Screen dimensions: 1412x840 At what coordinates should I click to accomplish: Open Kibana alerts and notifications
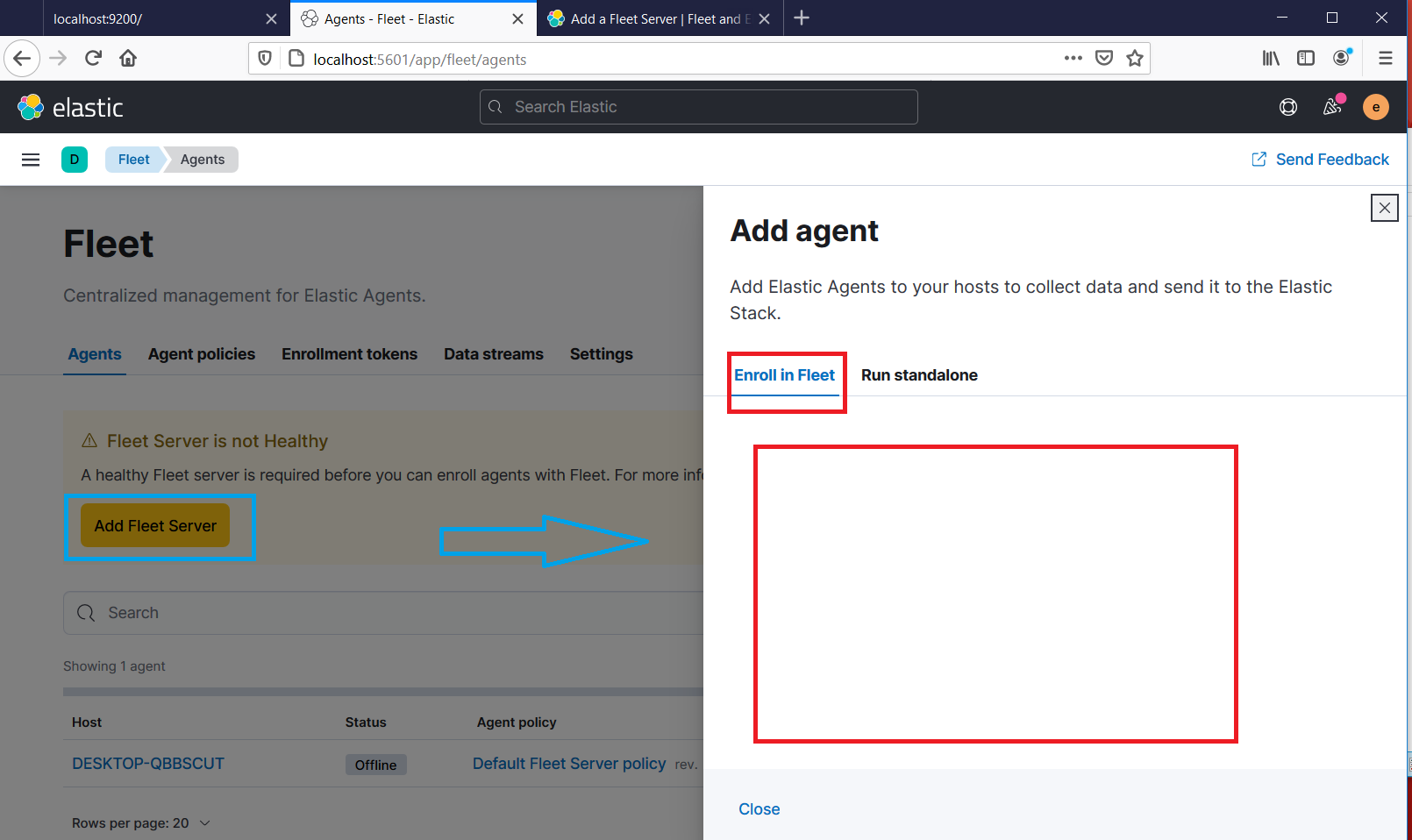pyautogui.click(x=1331, y=106)
